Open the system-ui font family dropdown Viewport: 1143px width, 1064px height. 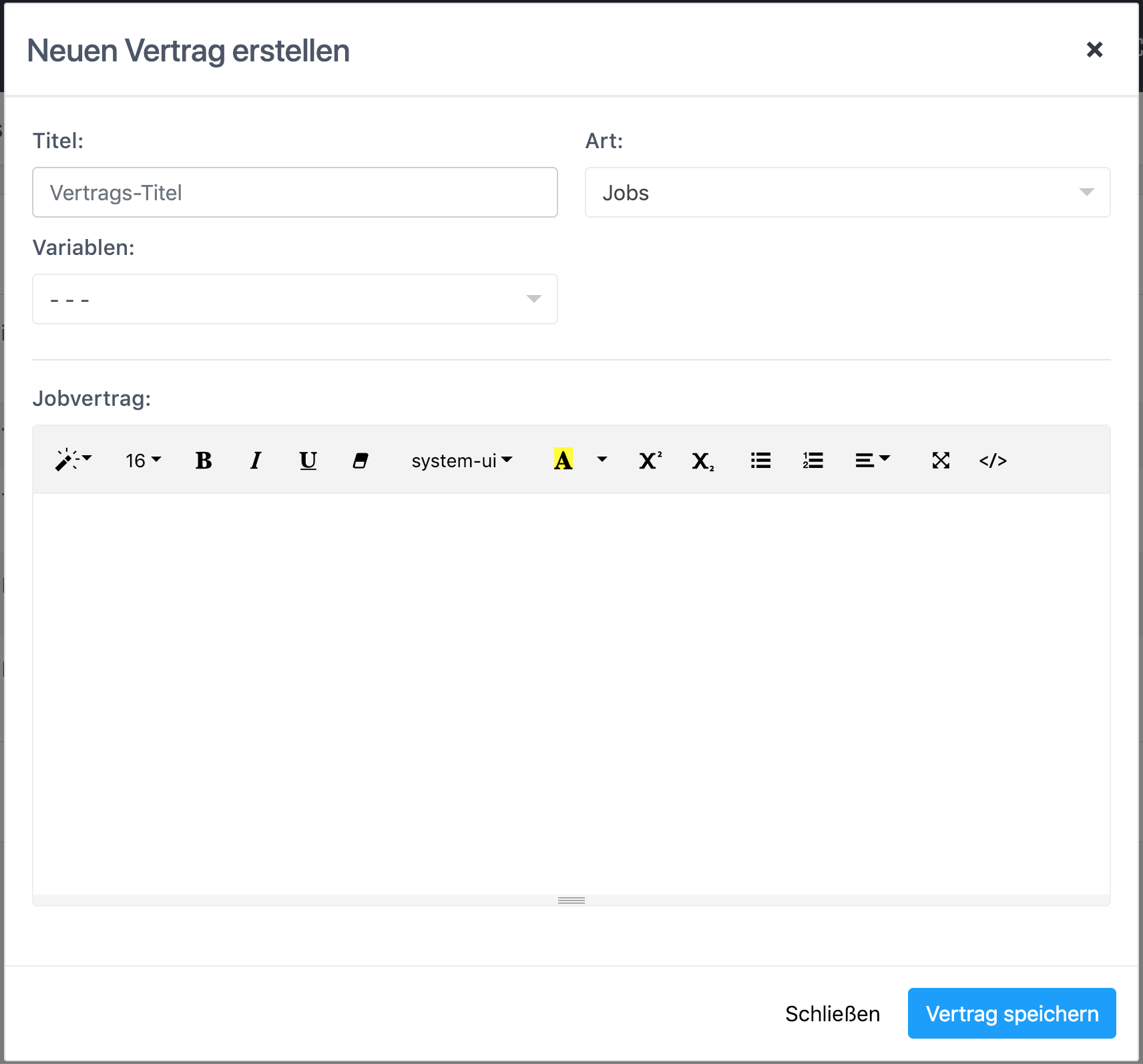(x=461, y=461)
